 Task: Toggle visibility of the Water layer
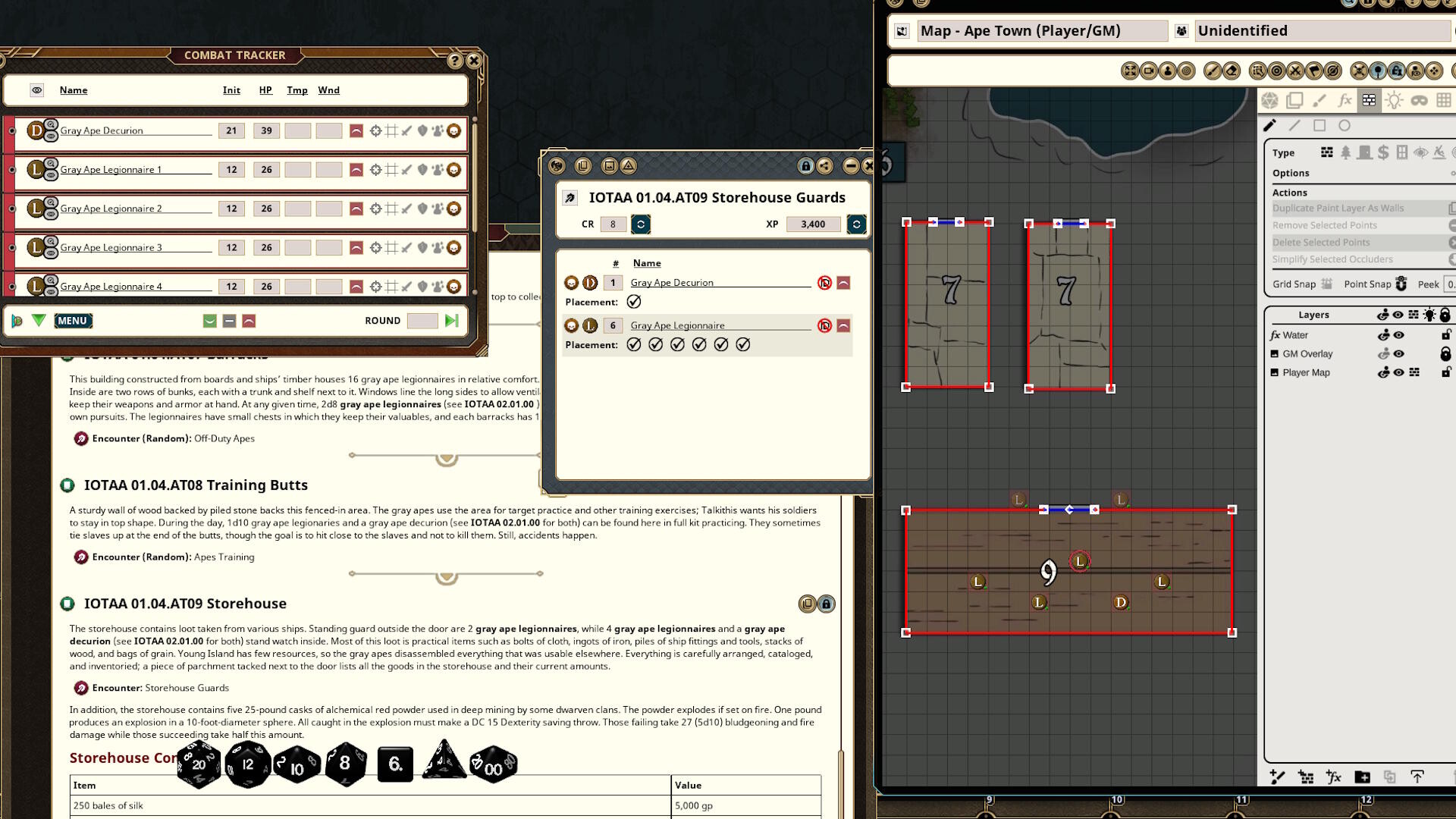pyautogui.click(x=1399, y=335)
